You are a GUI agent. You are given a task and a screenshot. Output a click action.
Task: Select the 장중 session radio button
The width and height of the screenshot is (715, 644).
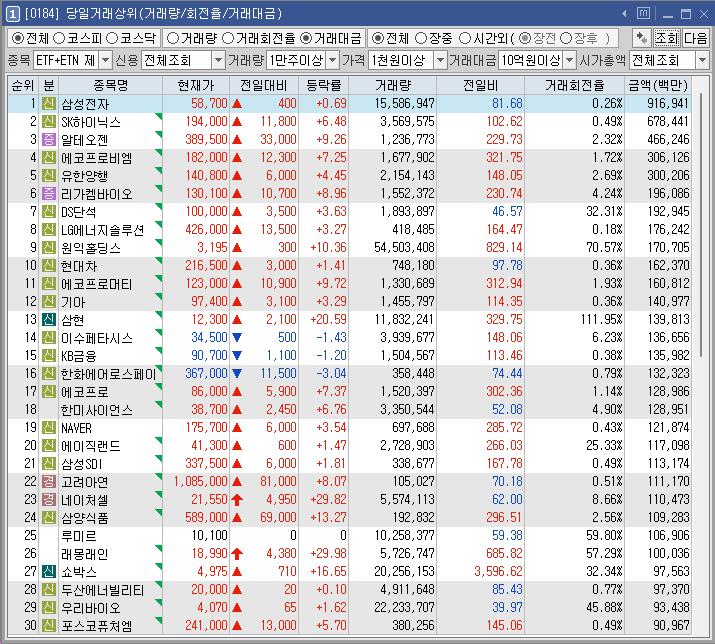421,38
